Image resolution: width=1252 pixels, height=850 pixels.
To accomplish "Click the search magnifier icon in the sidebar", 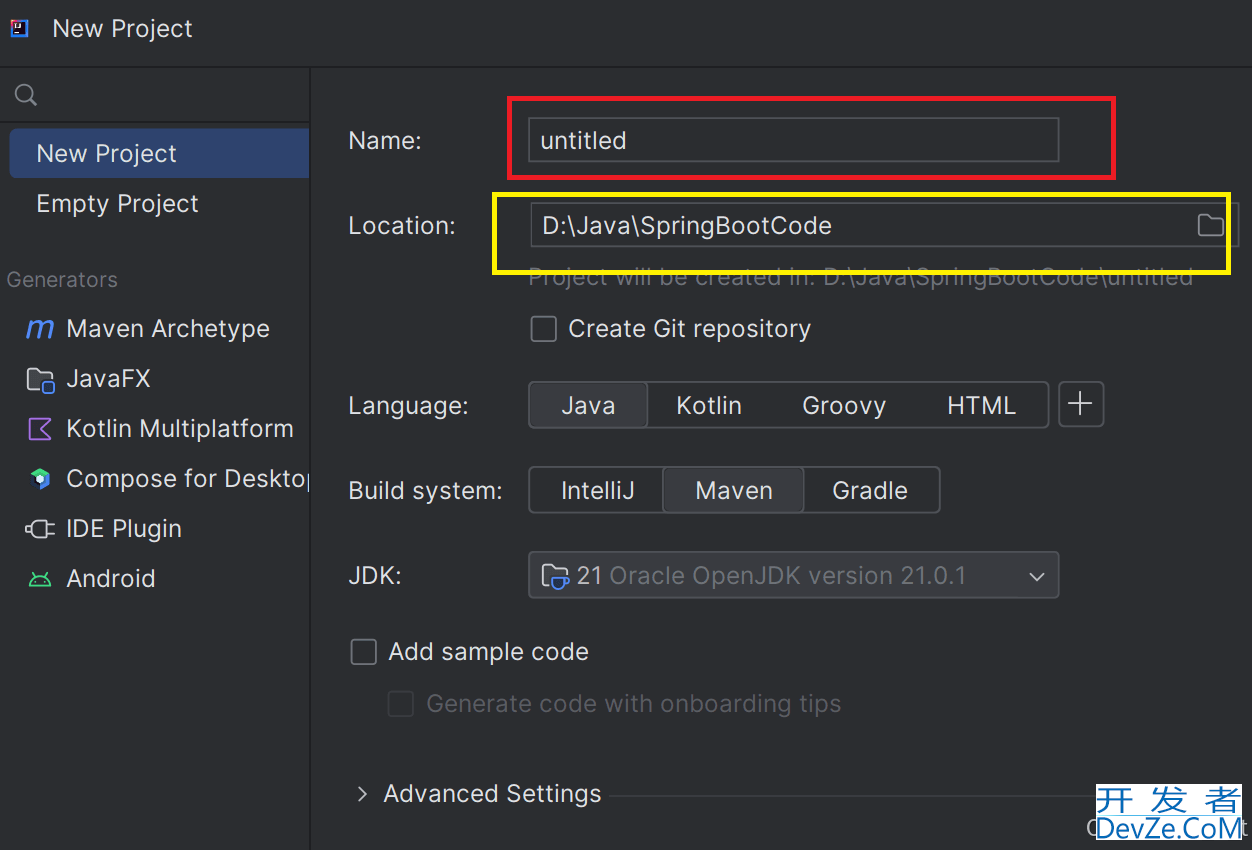I will point(26,95).
